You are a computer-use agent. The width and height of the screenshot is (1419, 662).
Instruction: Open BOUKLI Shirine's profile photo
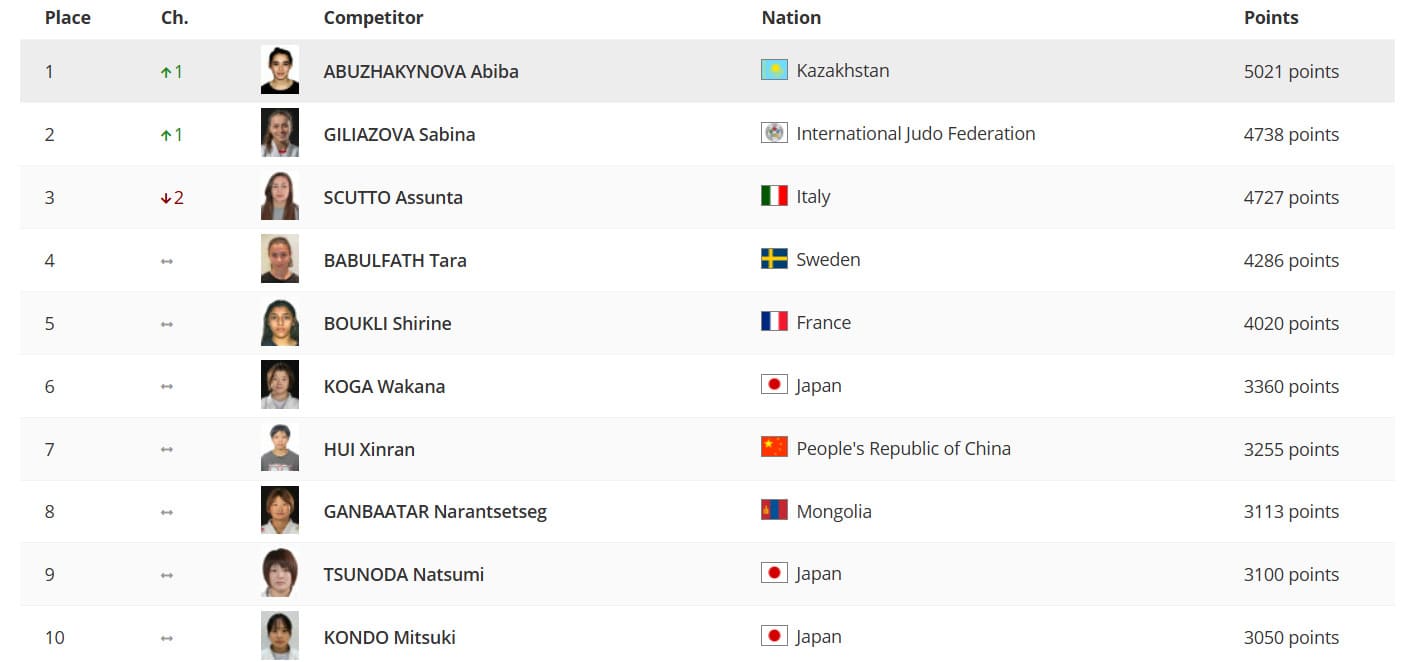(280, 322)
